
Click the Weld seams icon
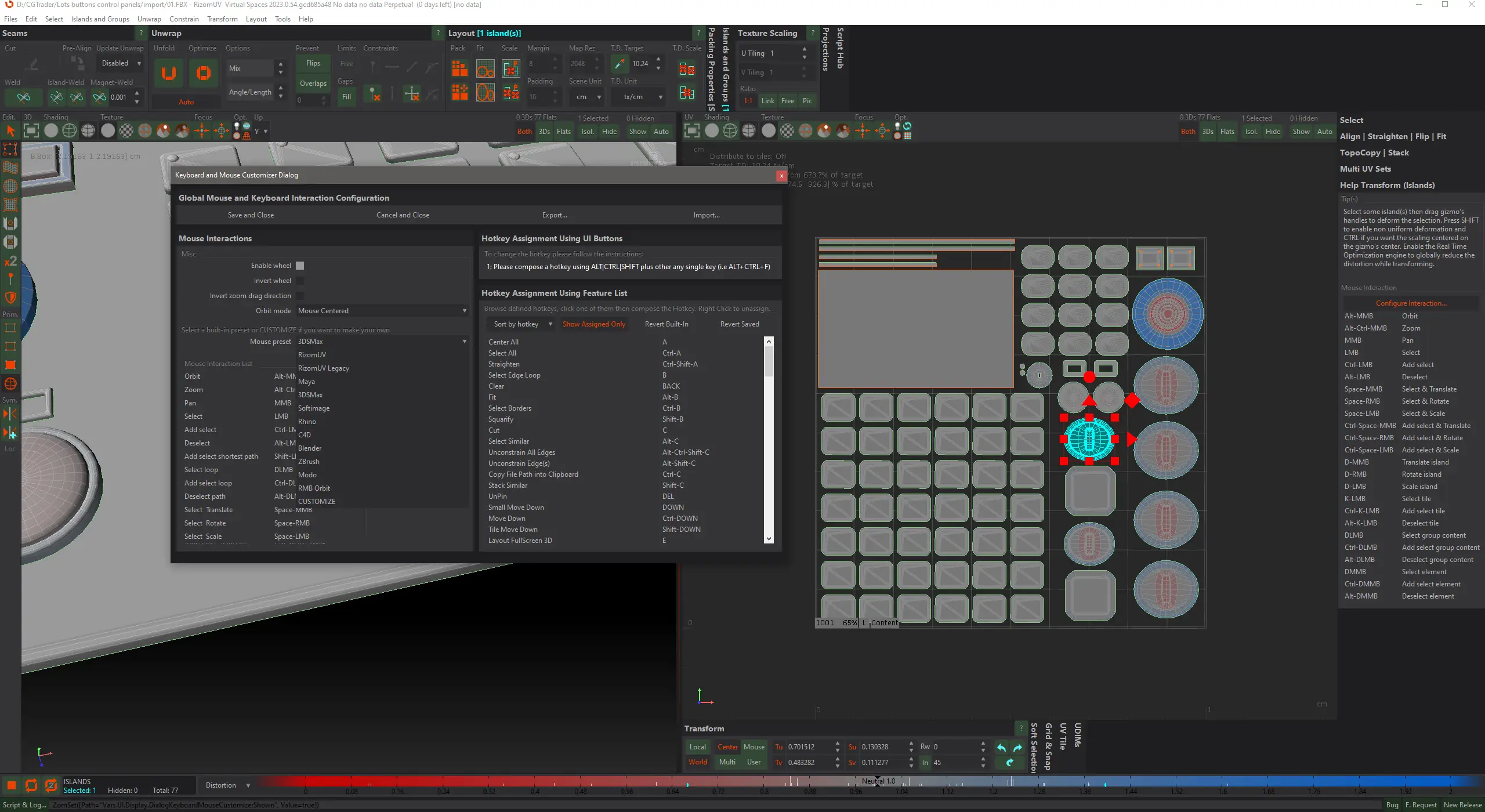(x=24, y=97)
